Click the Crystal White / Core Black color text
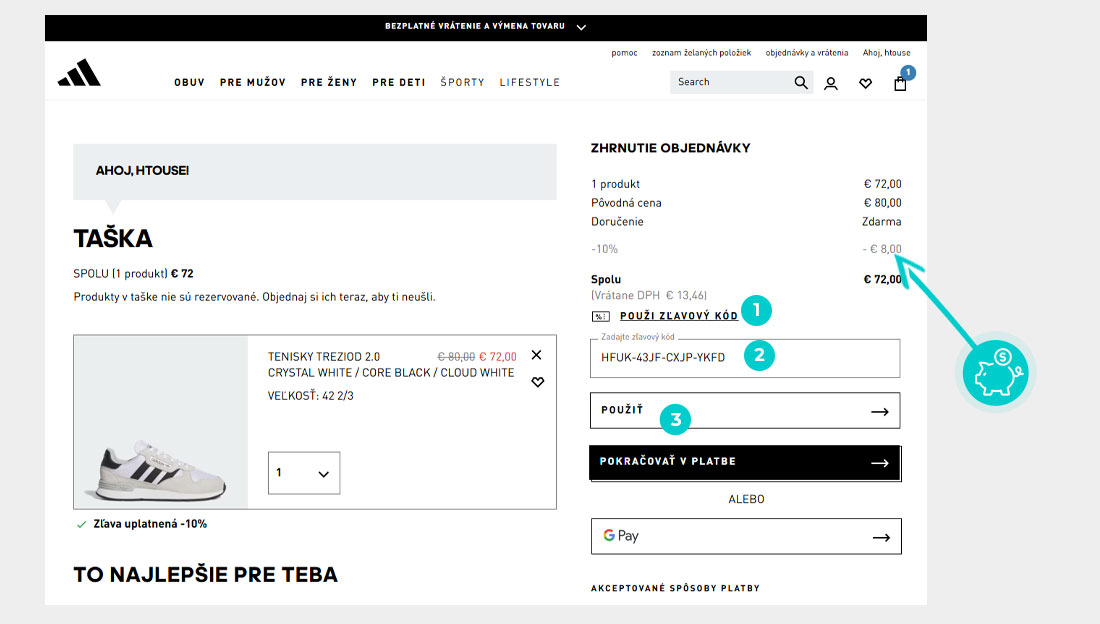The width and height of the screenshot is (1100, 624). click(x=391, y=373)
